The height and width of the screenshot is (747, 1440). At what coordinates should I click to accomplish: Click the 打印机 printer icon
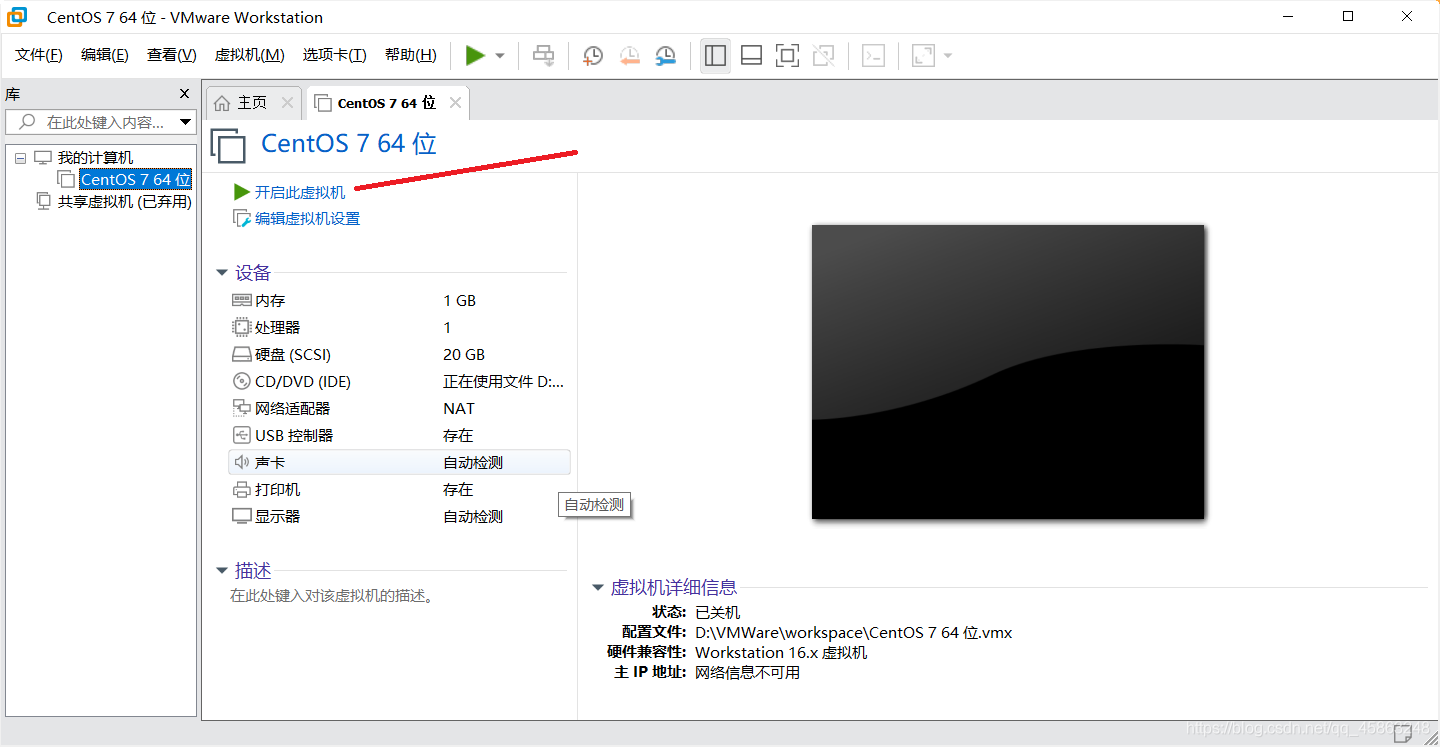[x=241, y=489]
